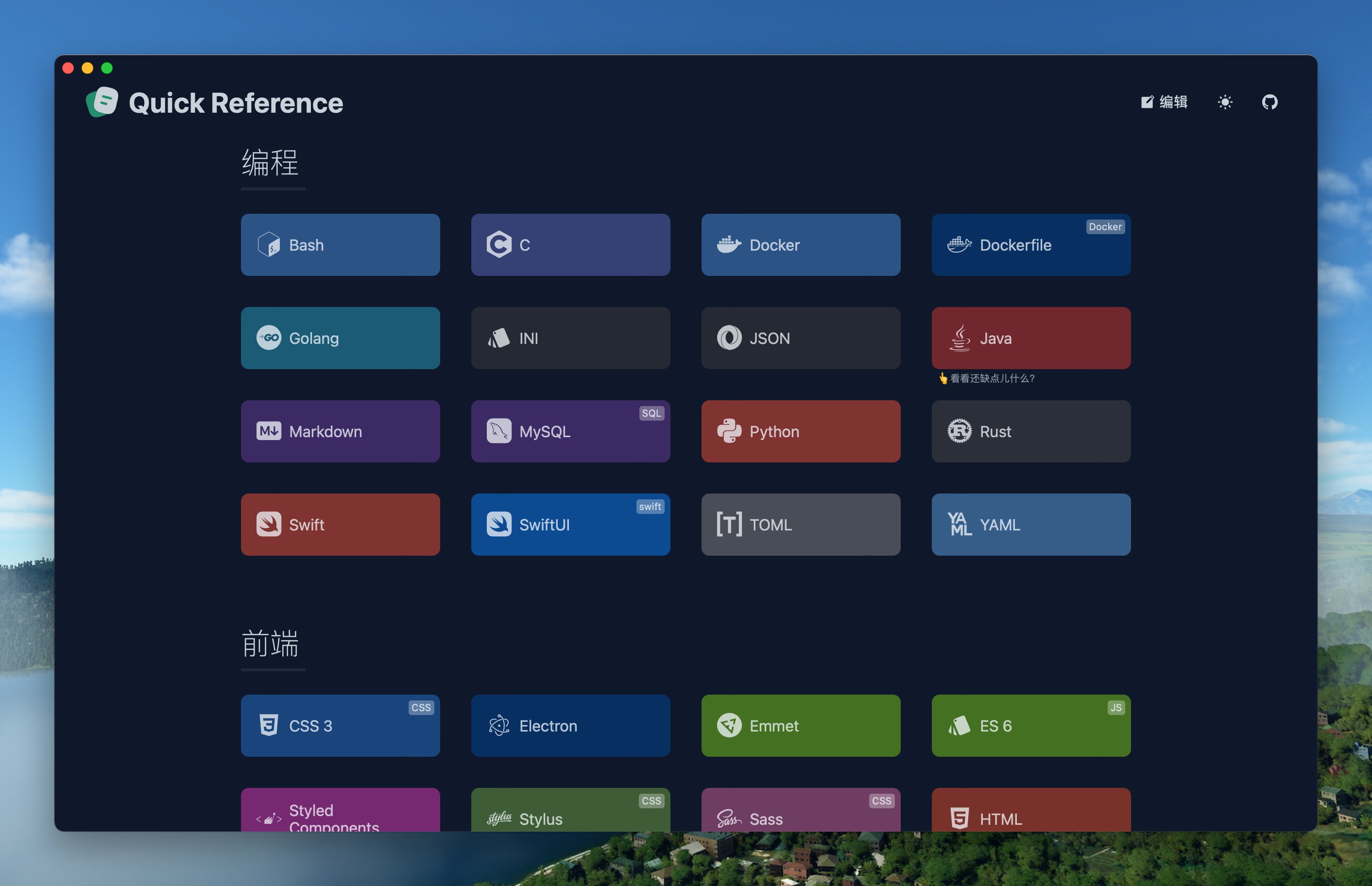Click the 看看还缺点儿什么? hint text

[987, 378]
